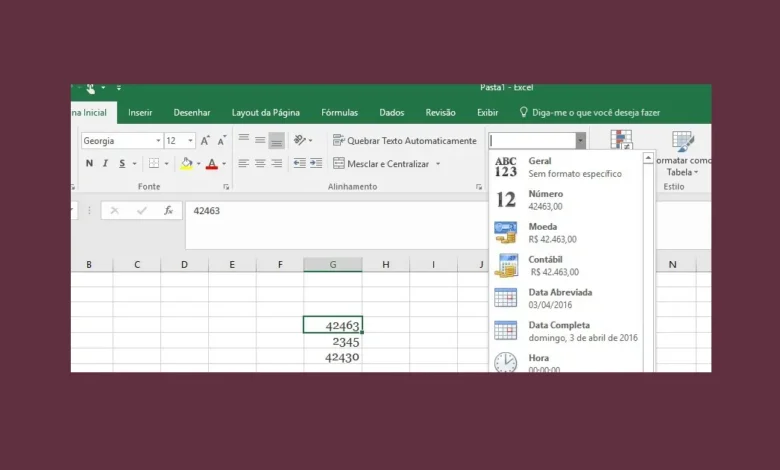Viewport: 780px width, 470px height.
Task: Open the Revisão tab
Action: 441,112
